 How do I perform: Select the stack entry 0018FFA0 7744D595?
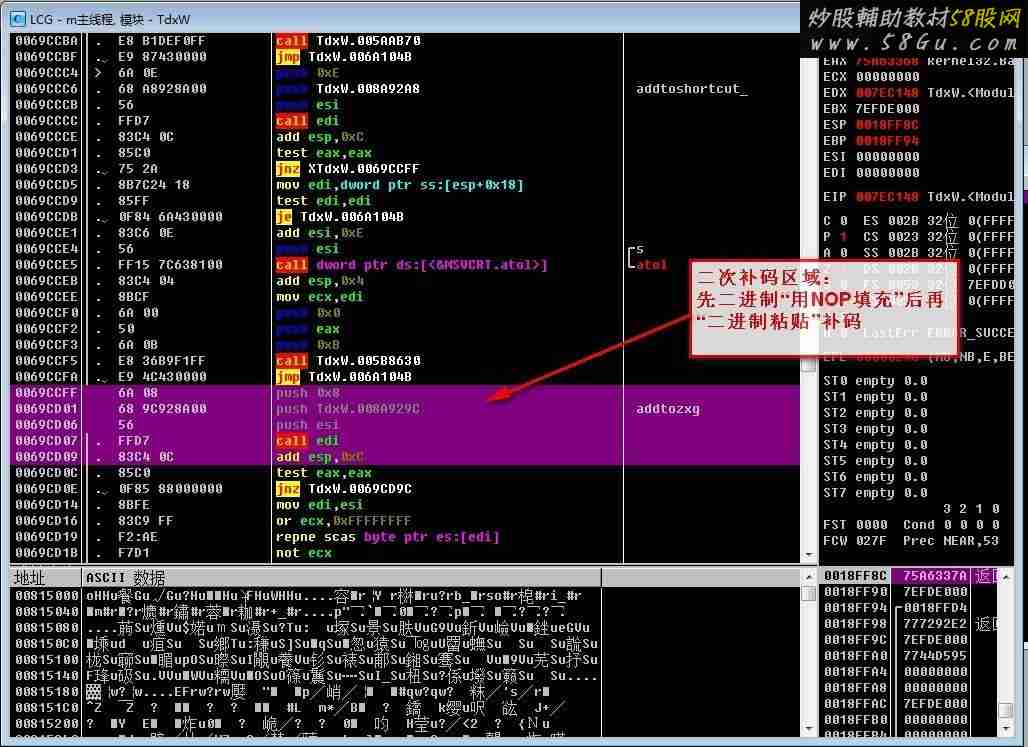(x=908, y=656)
